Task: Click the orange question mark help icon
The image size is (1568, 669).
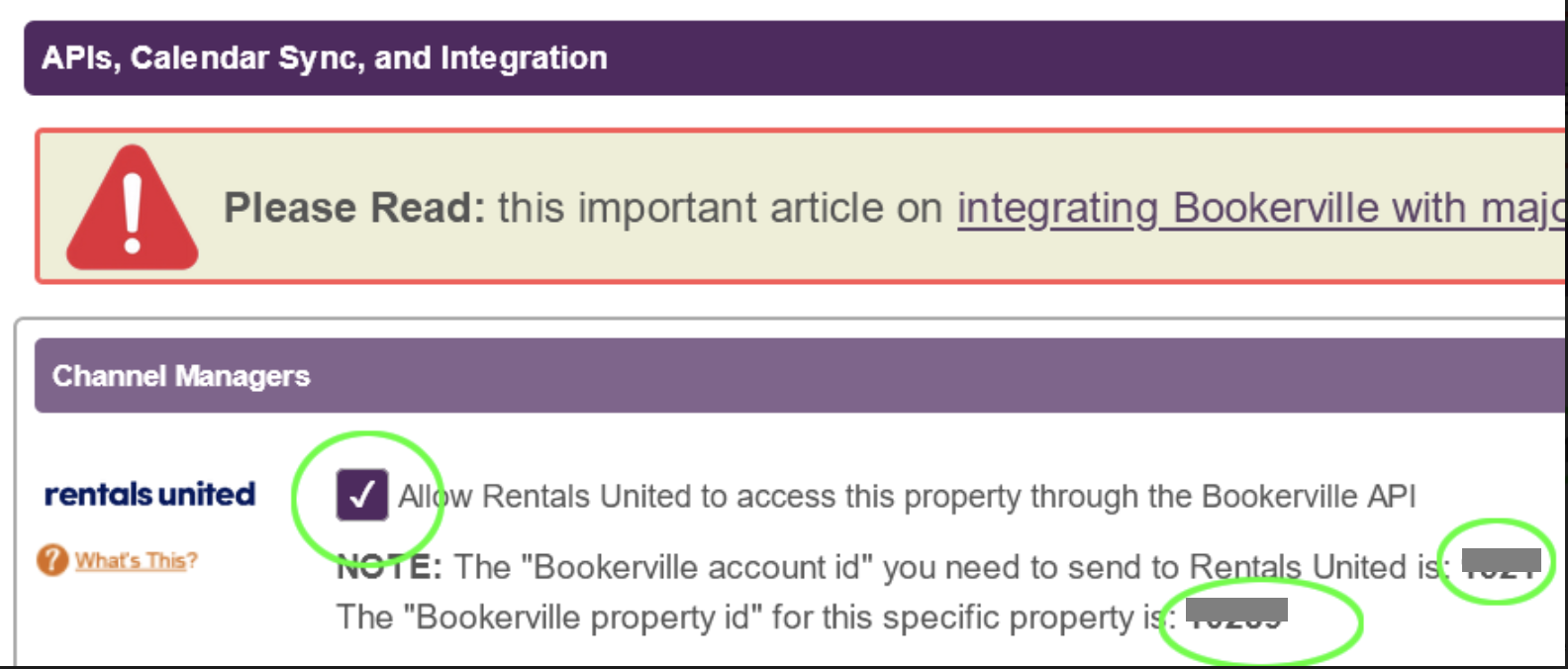Action: (52, 560)
